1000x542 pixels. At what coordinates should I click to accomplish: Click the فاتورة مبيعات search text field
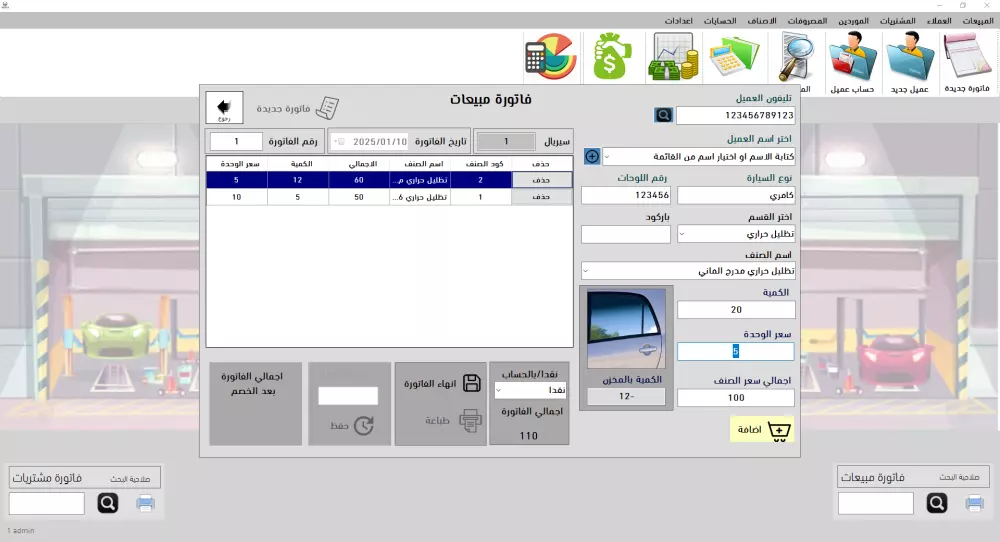pos(876,503)
